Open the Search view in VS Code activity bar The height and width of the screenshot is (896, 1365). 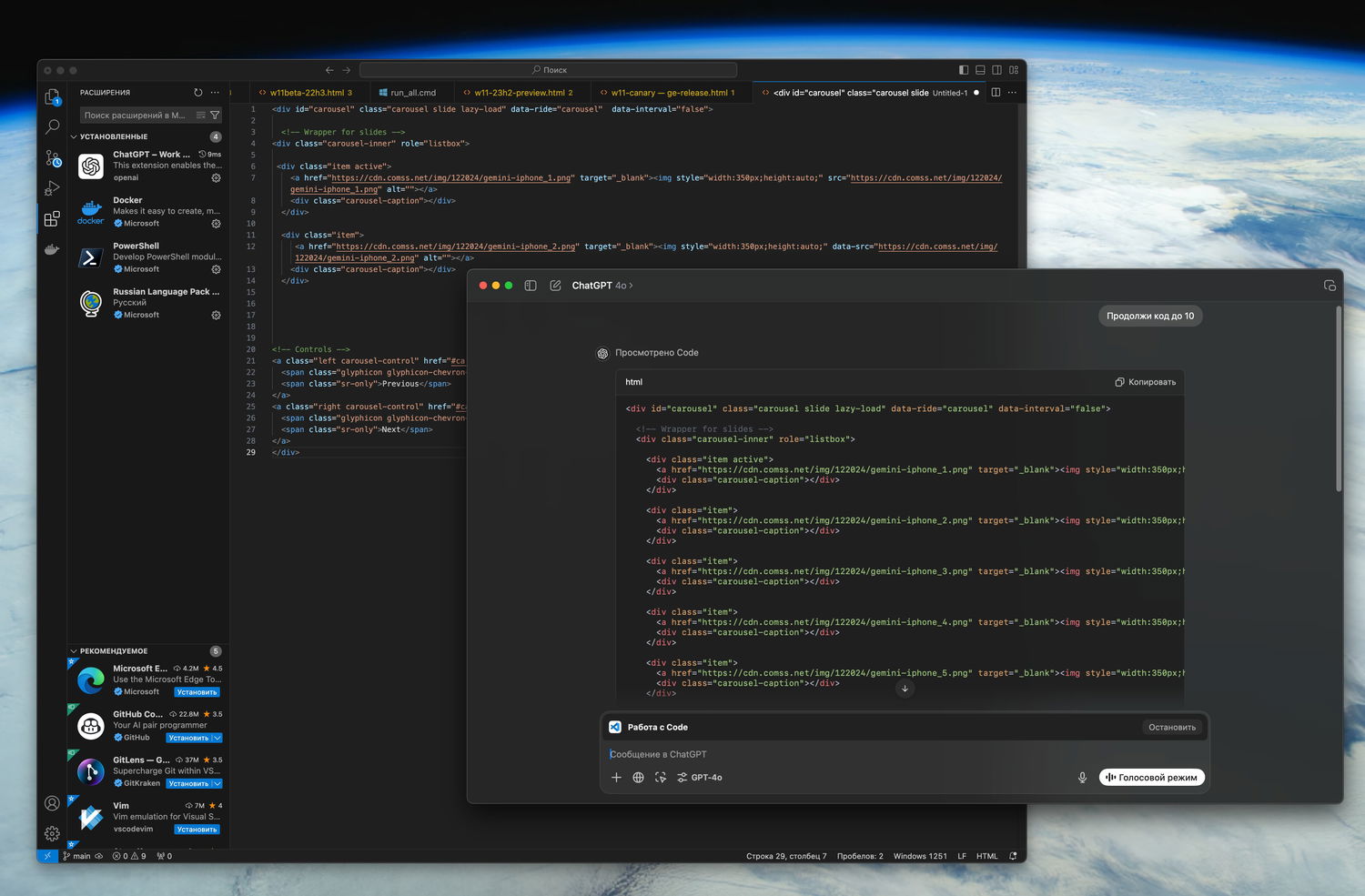(x=52, y=127)
